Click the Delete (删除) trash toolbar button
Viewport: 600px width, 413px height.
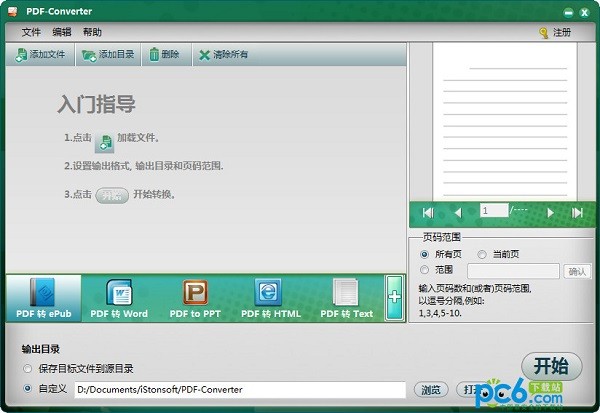click(166, 55)
